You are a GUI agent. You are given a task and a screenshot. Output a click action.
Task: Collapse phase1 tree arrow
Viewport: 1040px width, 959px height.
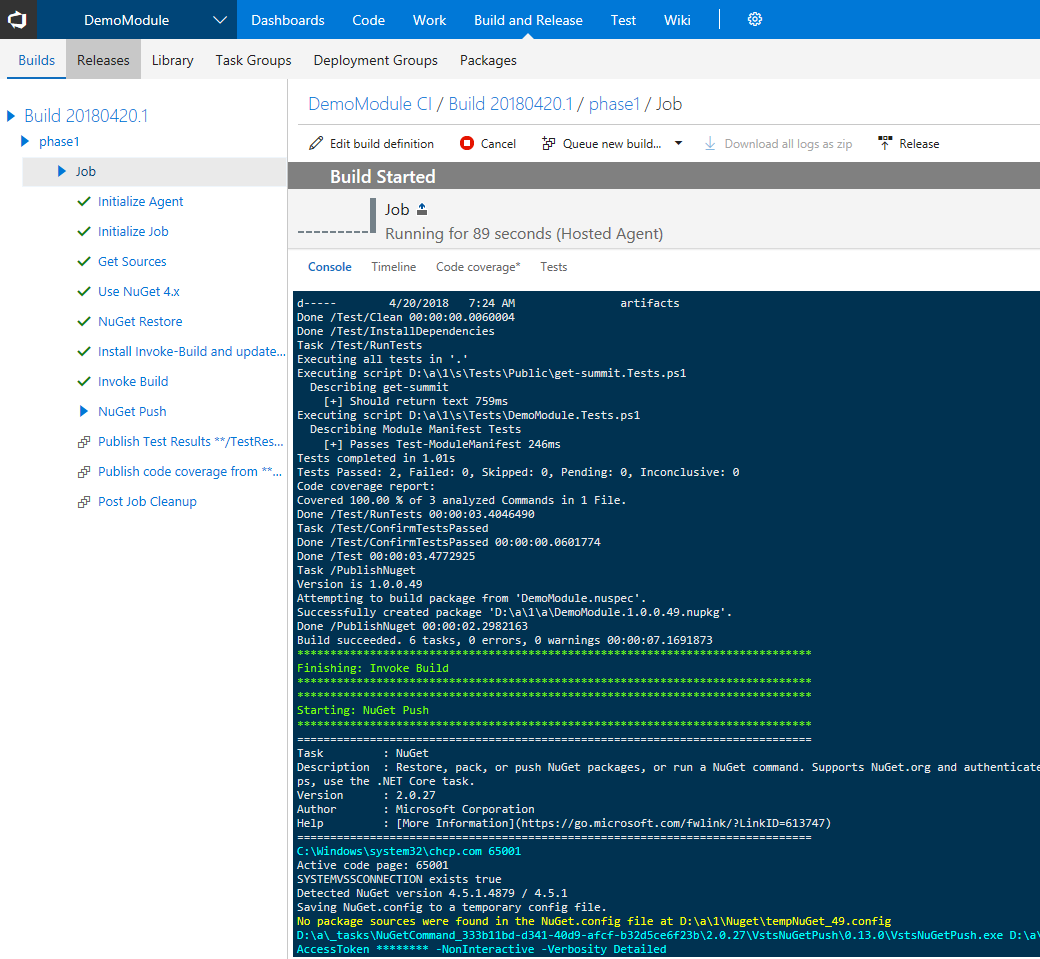25,141
